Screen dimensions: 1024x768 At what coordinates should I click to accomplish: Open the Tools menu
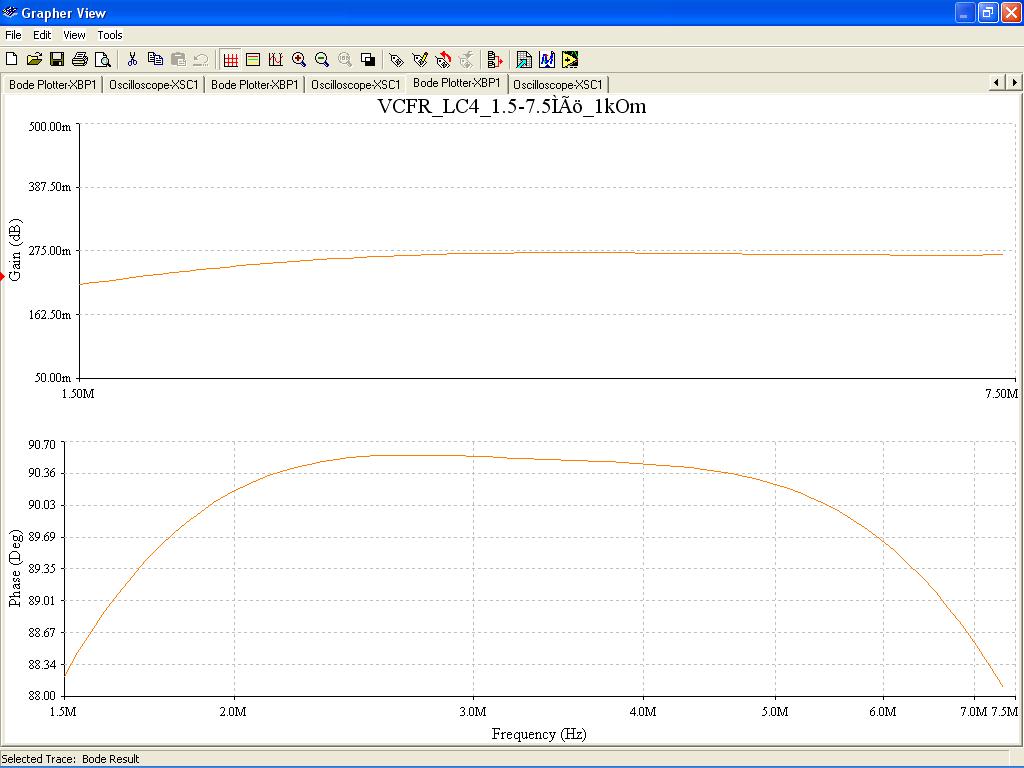point(110,35)
